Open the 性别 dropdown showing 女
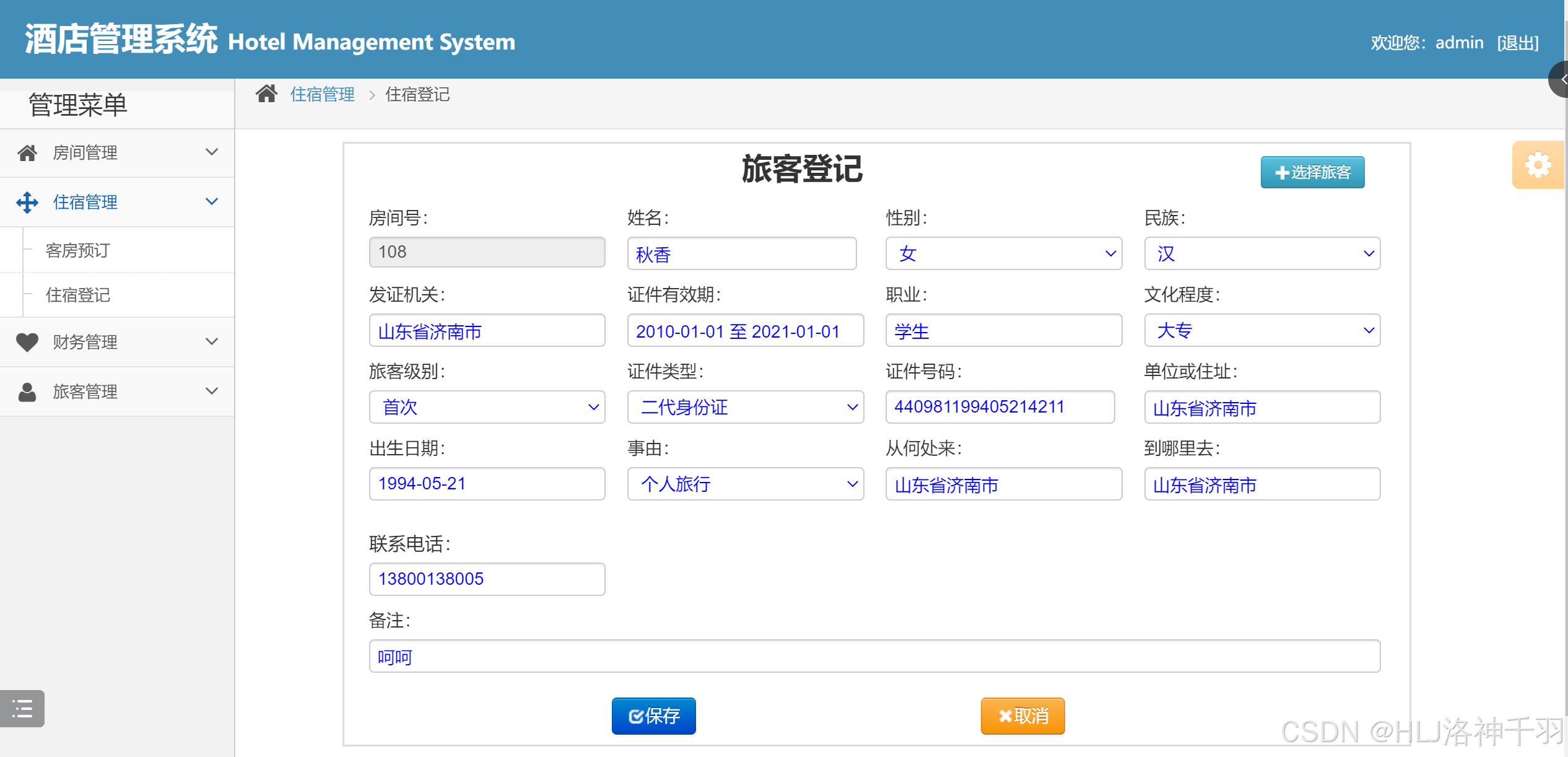Image resolution: width=1568 pixels, height=757 pixels. (x=1003, y=253)
